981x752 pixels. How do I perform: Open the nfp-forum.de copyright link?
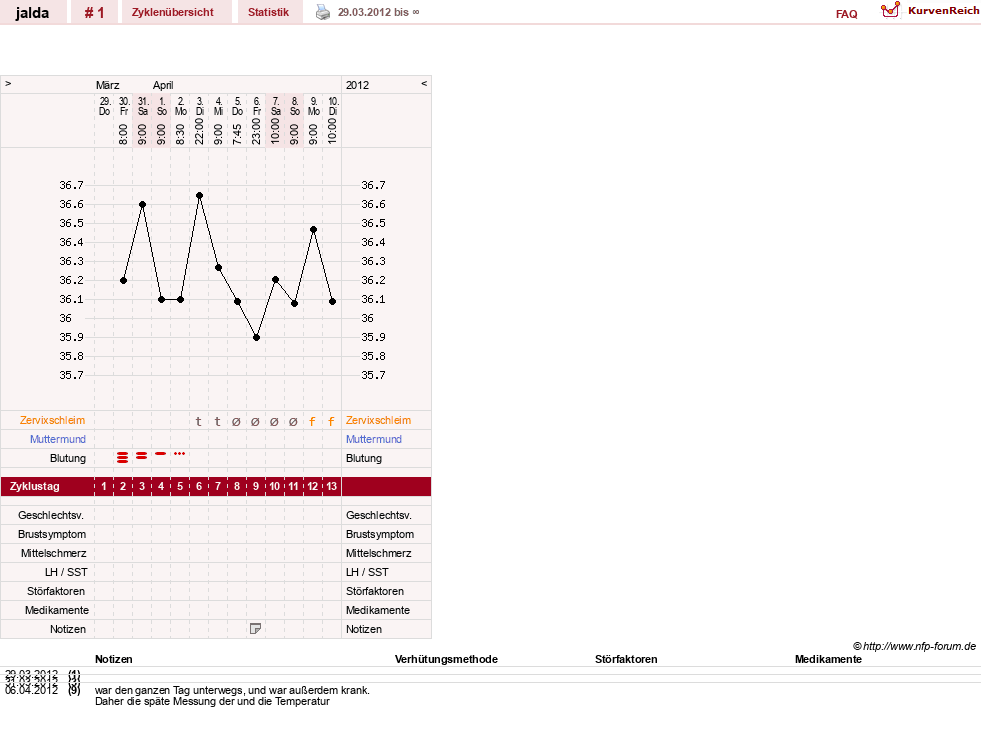914,646
